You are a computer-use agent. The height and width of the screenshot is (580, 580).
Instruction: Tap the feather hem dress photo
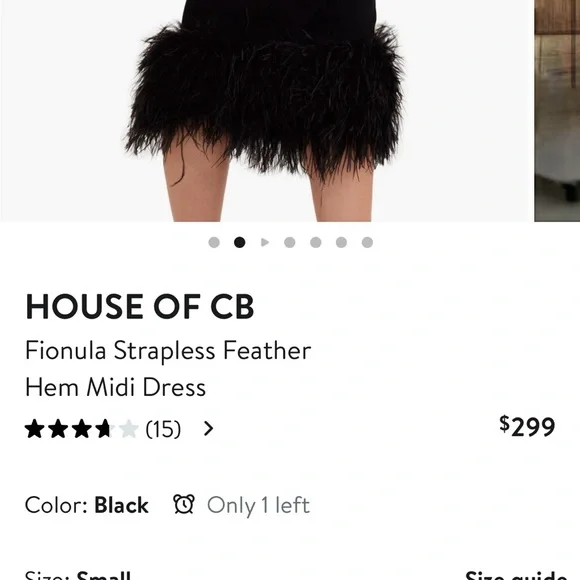(266, 111)
